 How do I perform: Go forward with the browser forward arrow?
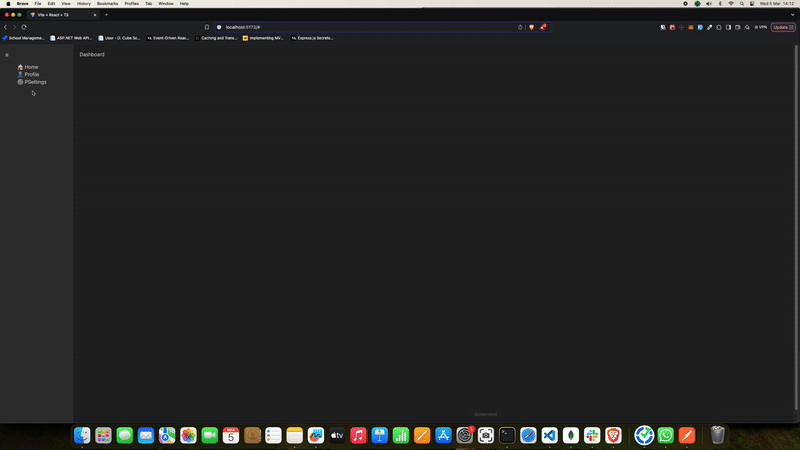pyautogui.click(x=14, y=27)
